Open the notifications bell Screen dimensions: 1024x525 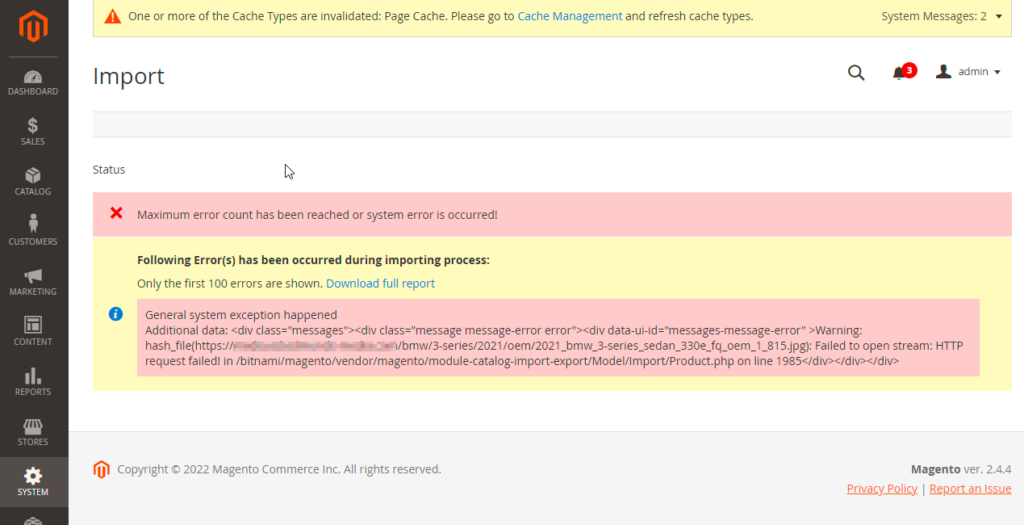[x=899, y=73]
